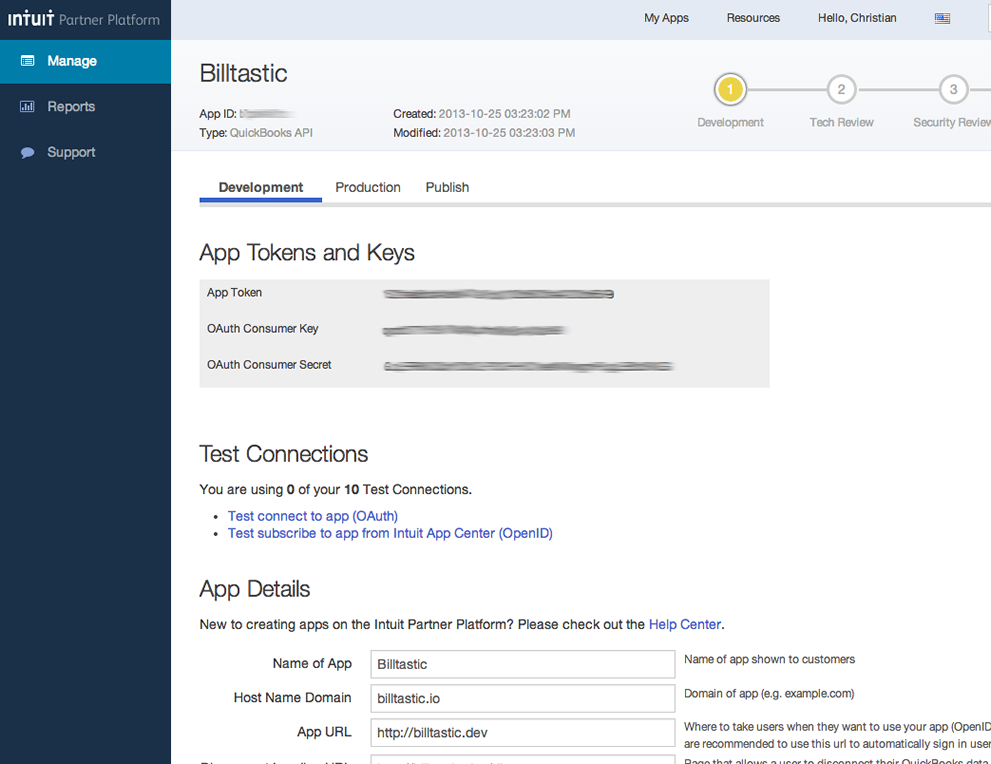Click the Host Name Domain input field

pyautogui.click(x=523, y=698)
